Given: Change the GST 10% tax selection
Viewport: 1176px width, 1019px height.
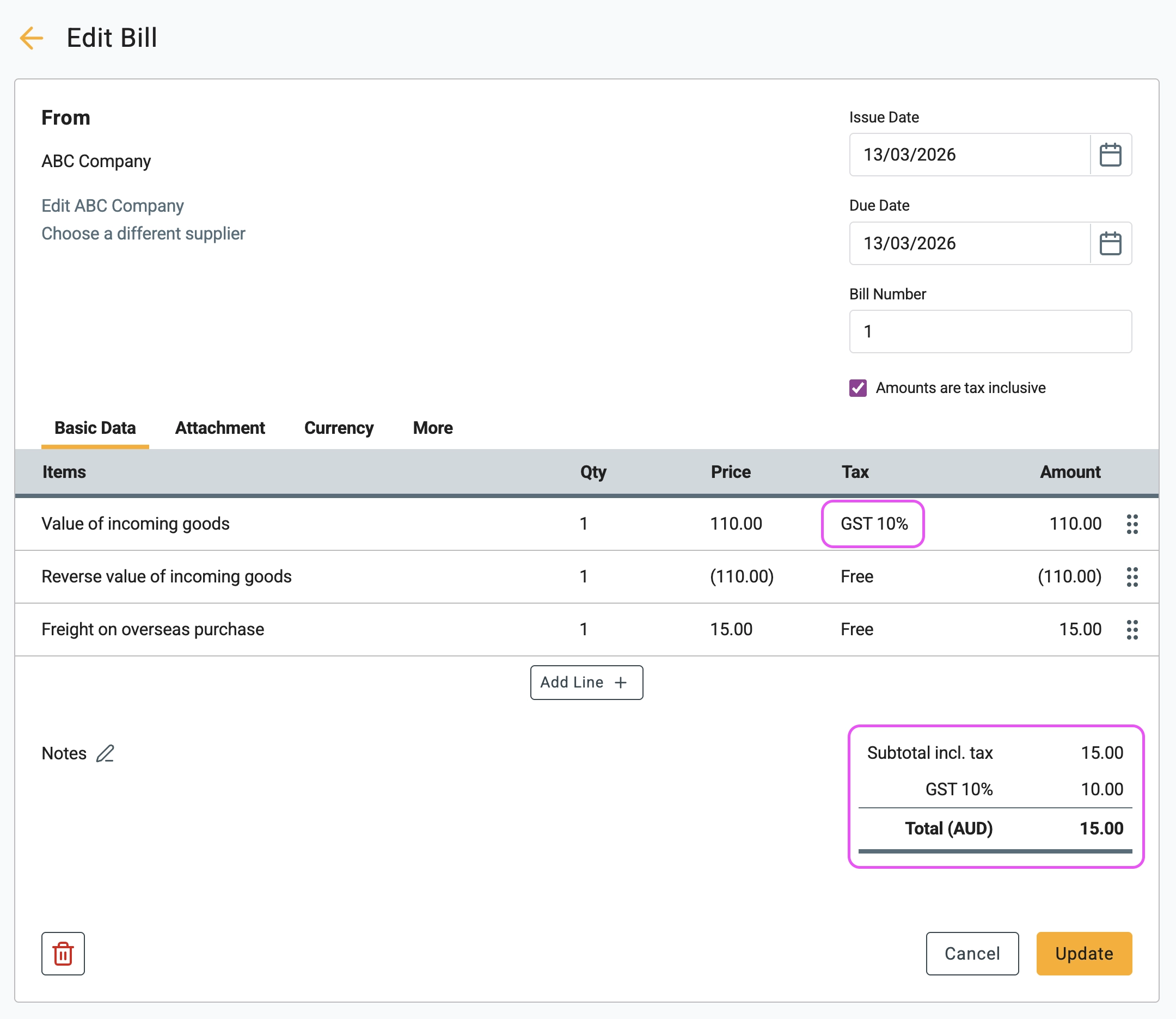Looking at the screenshot, I should pos(873,524).
